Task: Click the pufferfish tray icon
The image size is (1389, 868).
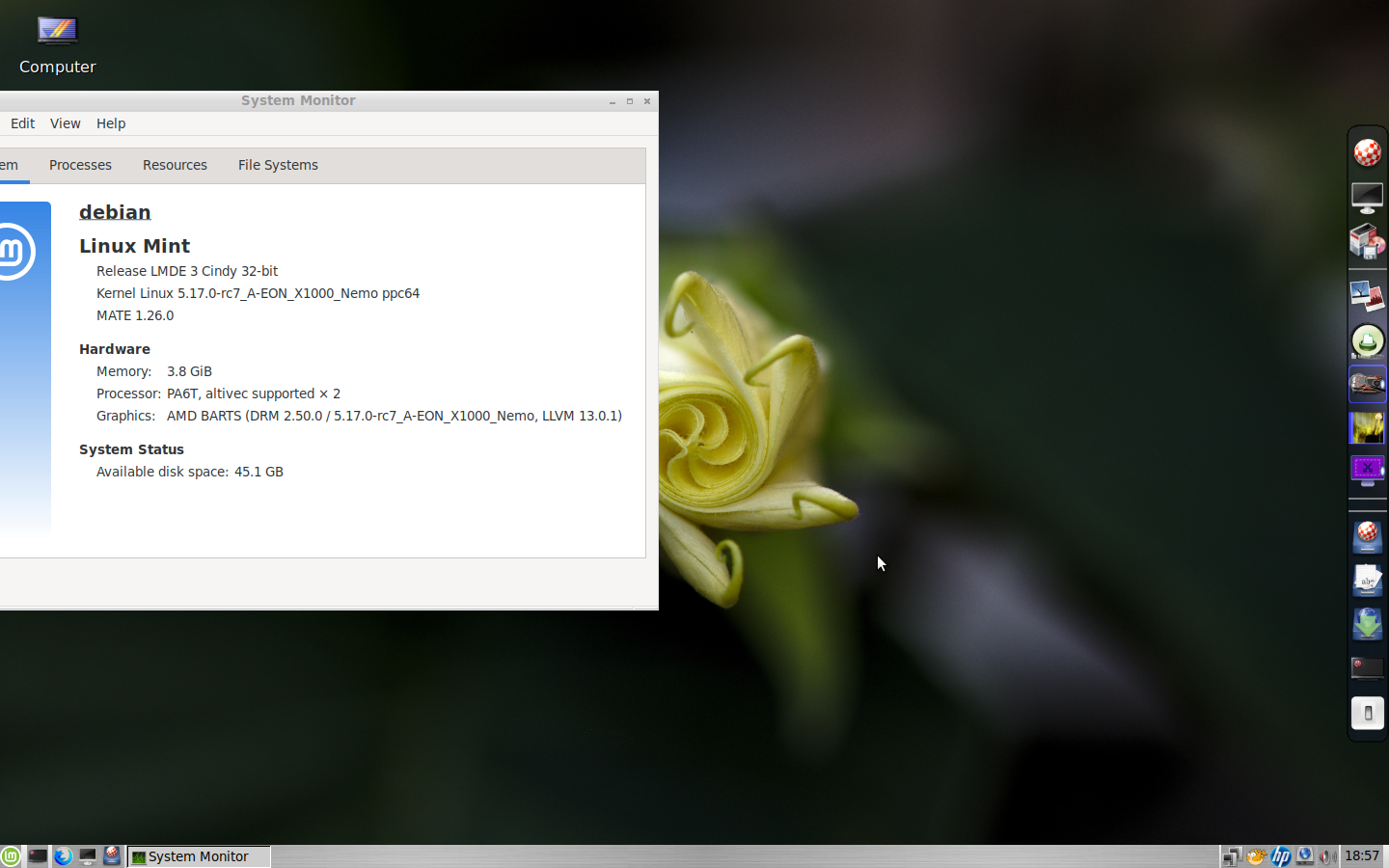Action: pyautogui.click(x=1256, y=856)
